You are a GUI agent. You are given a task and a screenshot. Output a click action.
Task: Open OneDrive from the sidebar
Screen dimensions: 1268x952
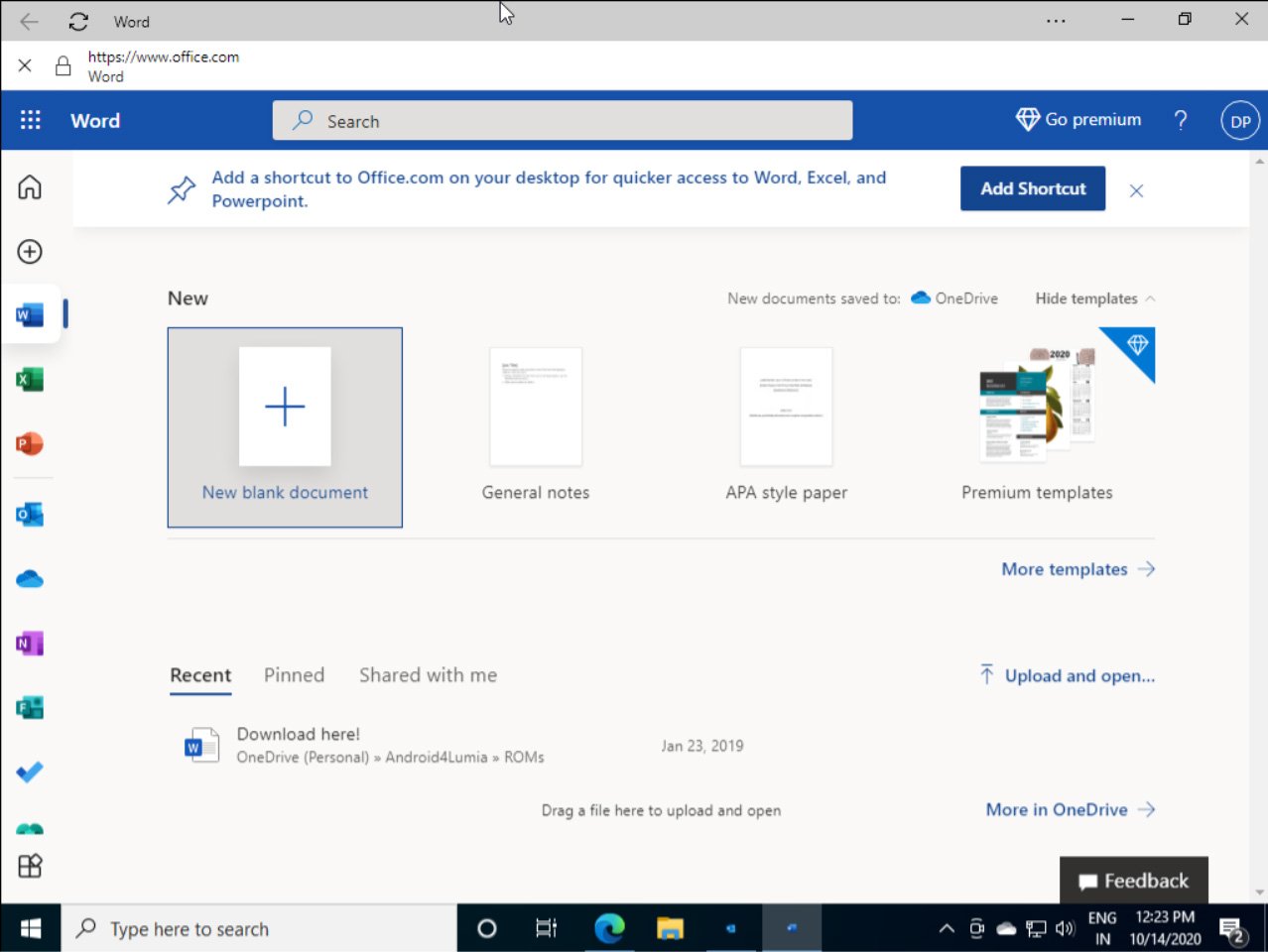[30, 578]
